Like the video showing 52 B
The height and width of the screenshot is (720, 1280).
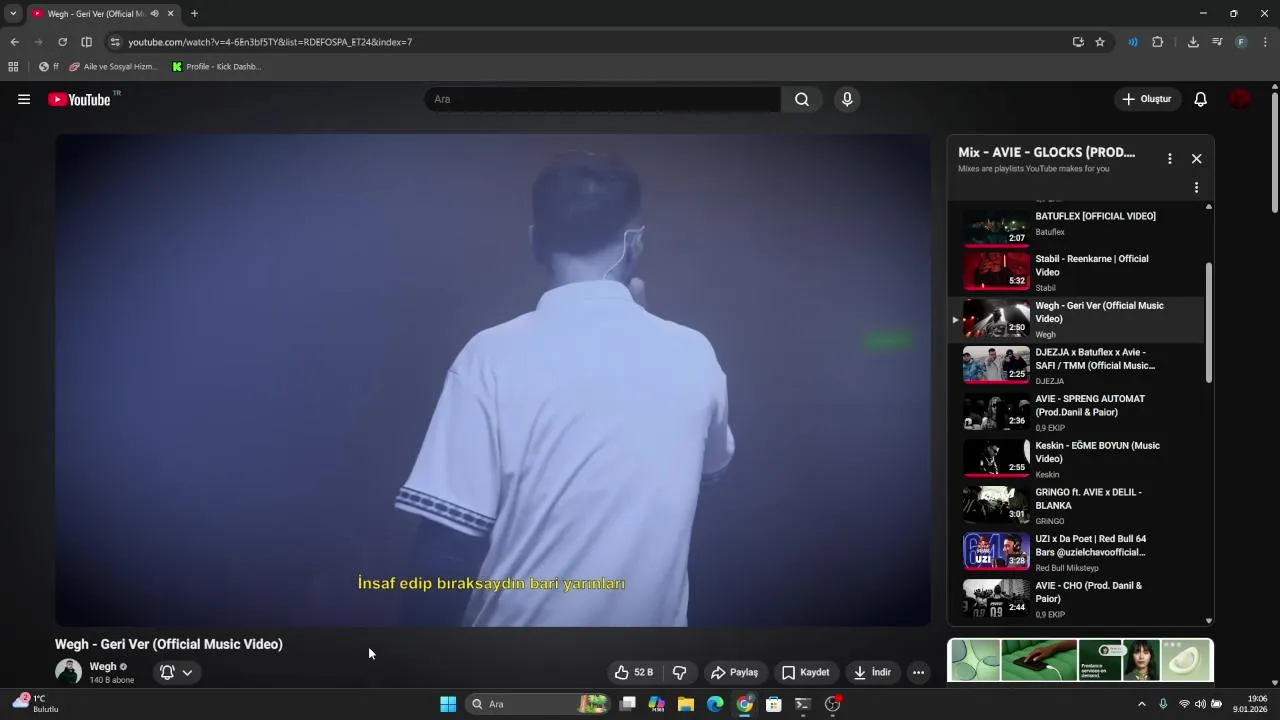[634, 672]
